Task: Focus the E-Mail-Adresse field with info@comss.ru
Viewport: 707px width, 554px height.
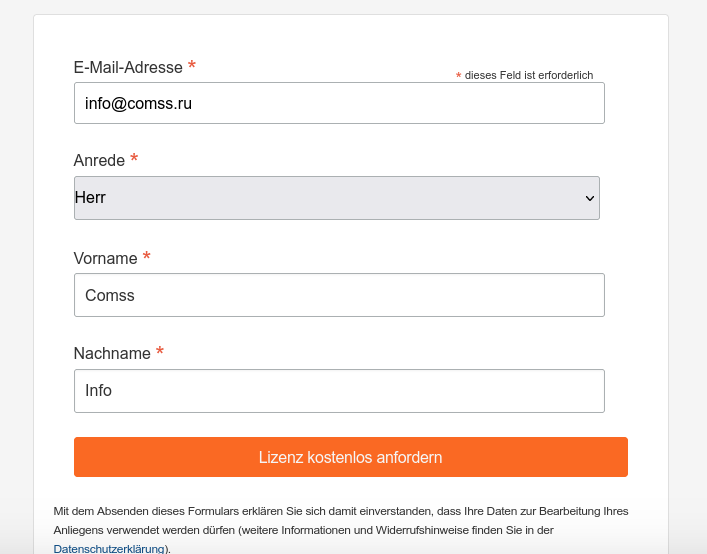Action: [x=339, y=103]
